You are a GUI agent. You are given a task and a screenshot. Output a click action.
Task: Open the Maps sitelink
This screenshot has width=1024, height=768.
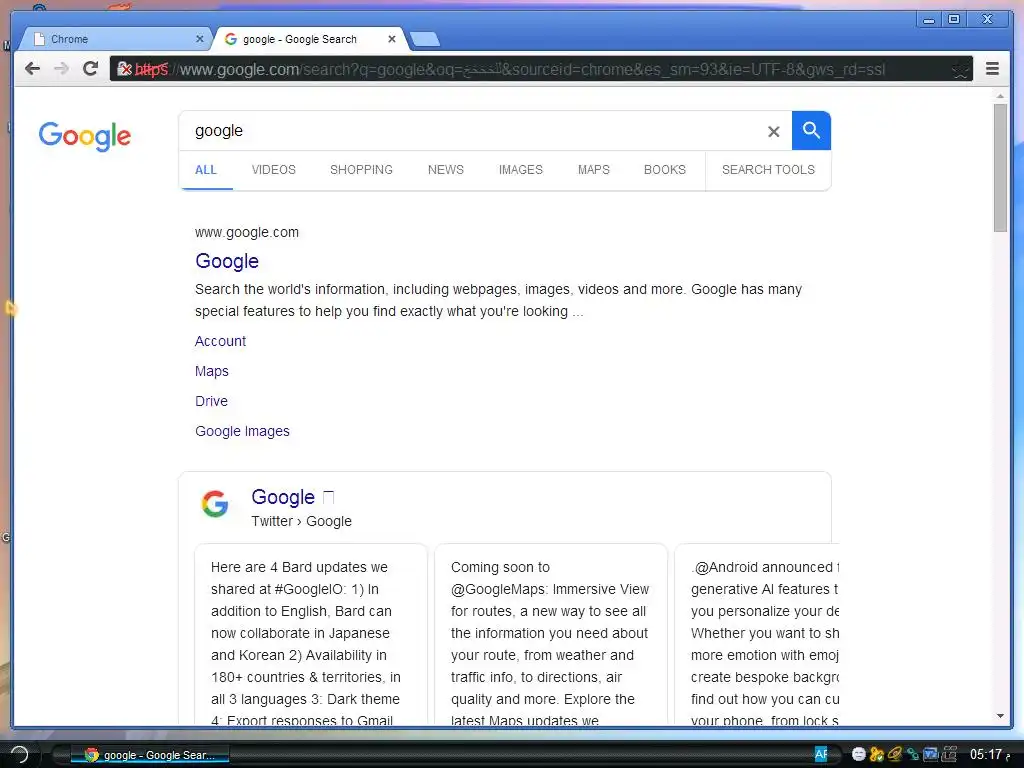point(212,371)
